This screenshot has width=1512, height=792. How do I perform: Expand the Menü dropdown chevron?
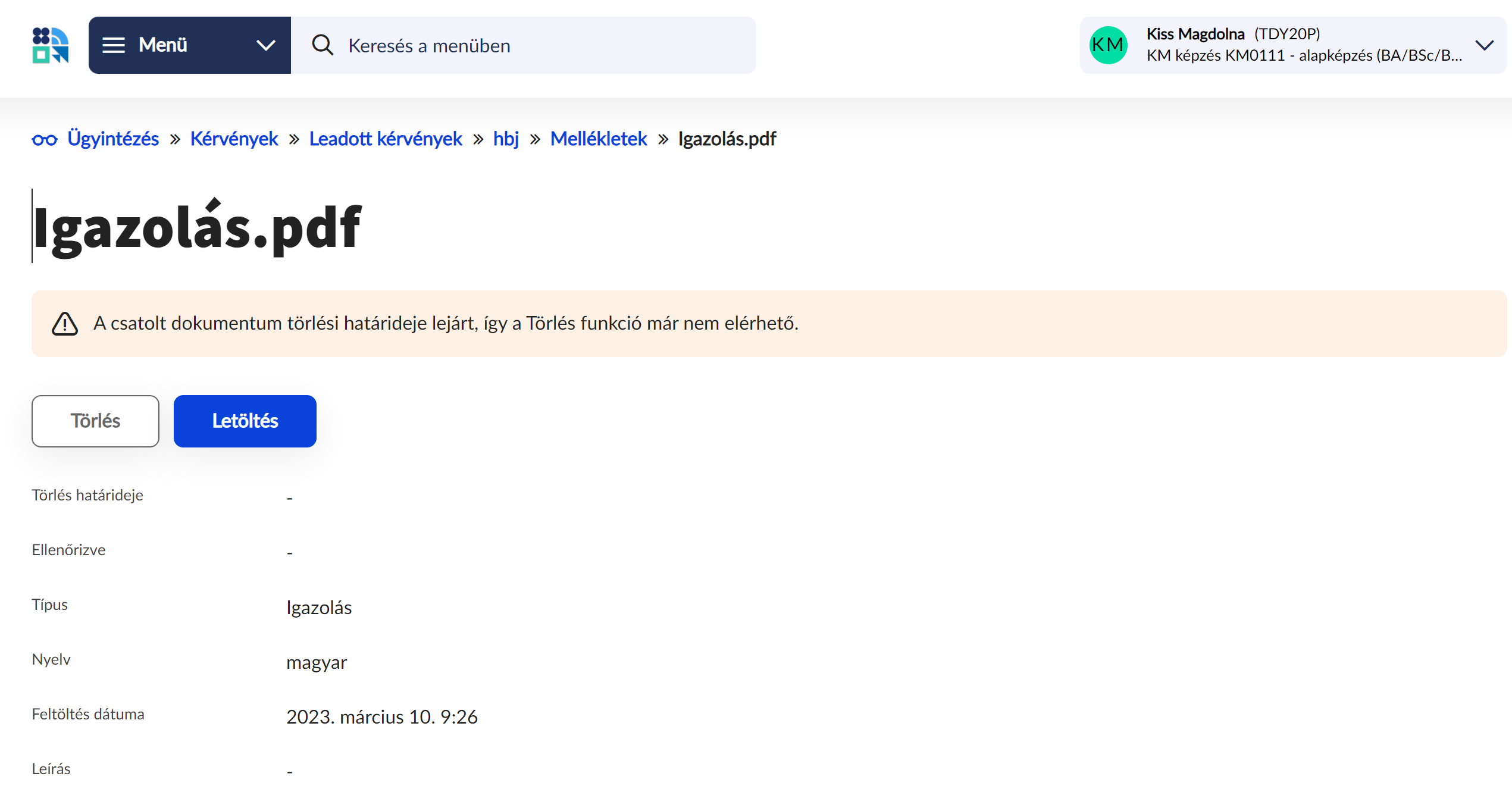click(x=265, y=45)
